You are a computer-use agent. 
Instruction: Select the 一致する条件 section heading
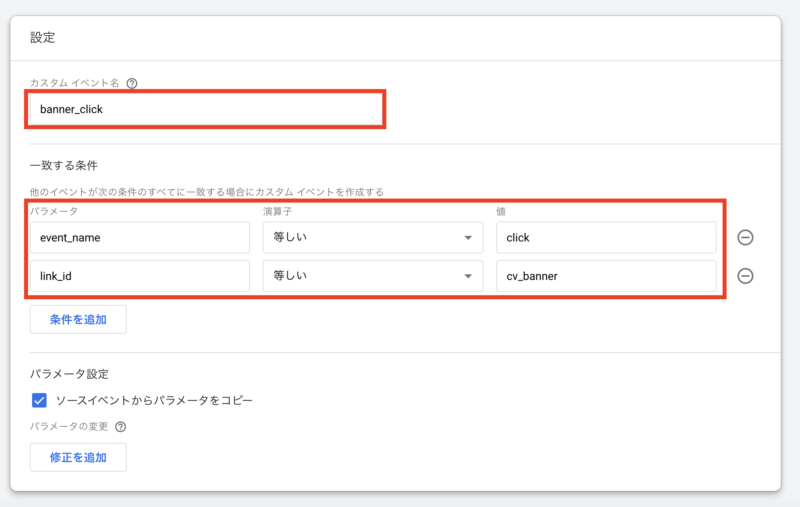click(63, 165)
